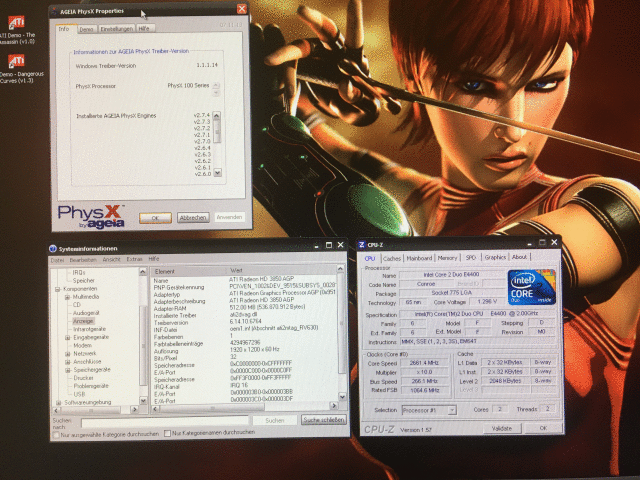
Task: Open the Hilfe menu in Systeminformationen
Action: pos(154,259)
